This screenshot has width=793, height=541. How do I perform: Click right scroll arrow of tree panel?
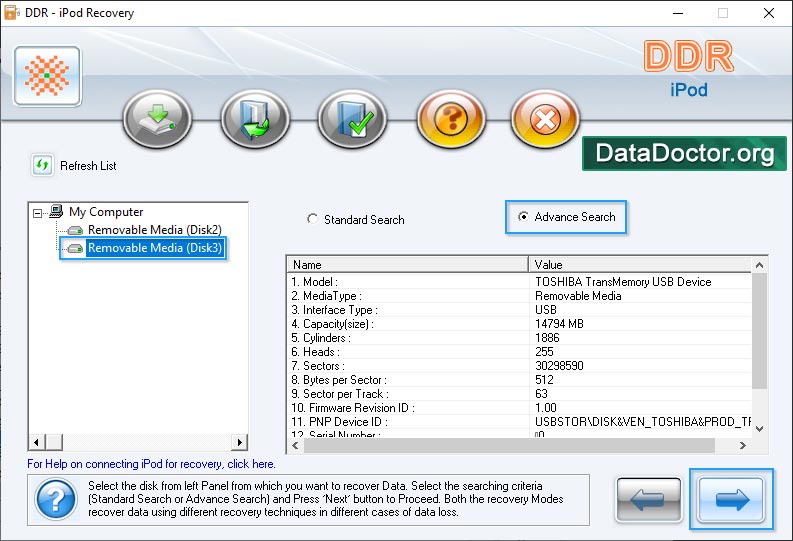coord(239,442)
